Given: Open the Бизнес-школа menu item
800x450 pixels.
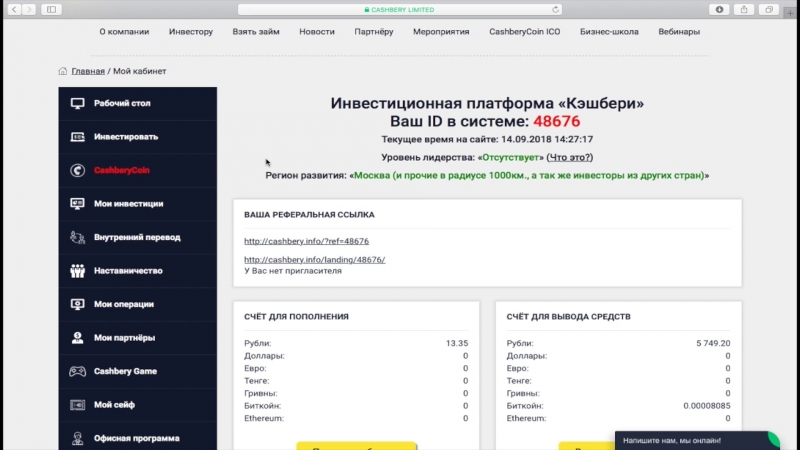Looking at the screenshot, I should click(609, 32).
